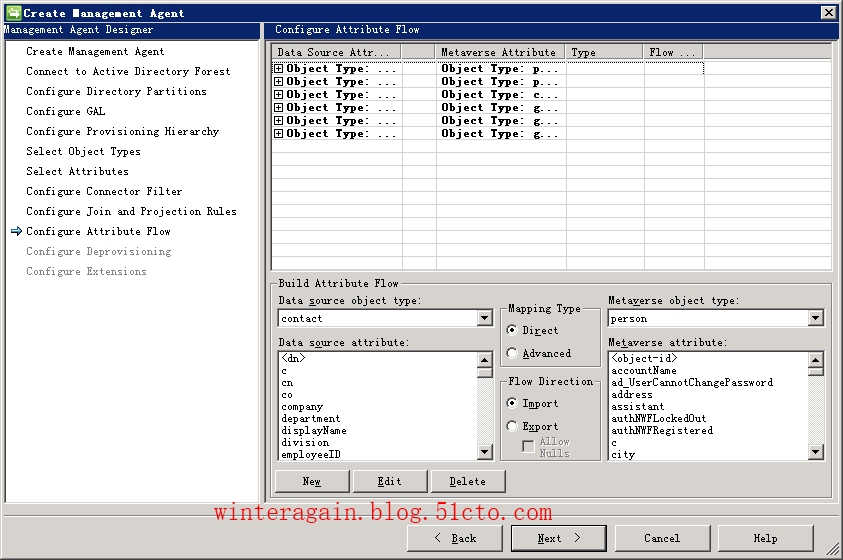
Task: Open Configure GAL step
Action: 66,111
